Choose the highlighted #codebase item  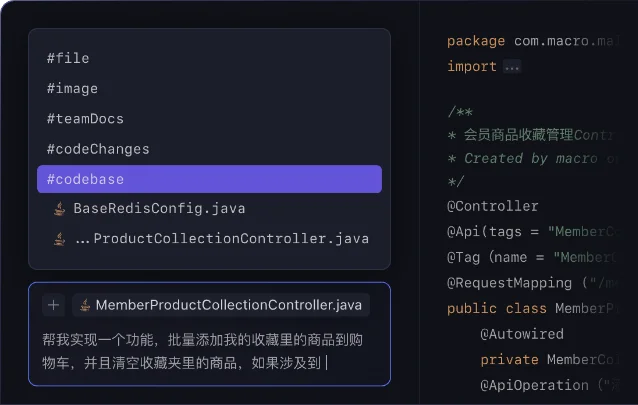209,179
